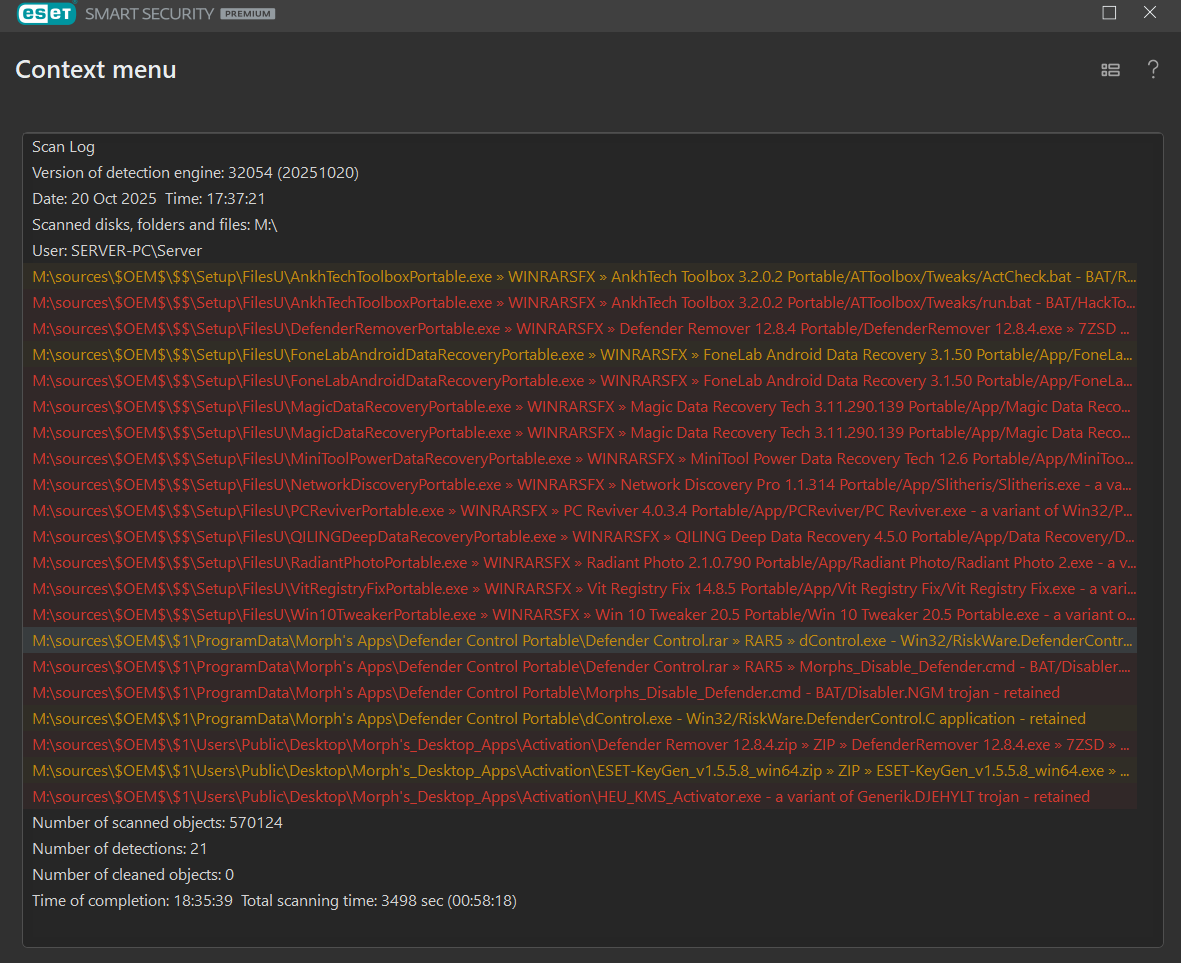Select the HEU_KMS_Activator.exe trojan entry
The image size is (1181, 963).
[560, 796]
